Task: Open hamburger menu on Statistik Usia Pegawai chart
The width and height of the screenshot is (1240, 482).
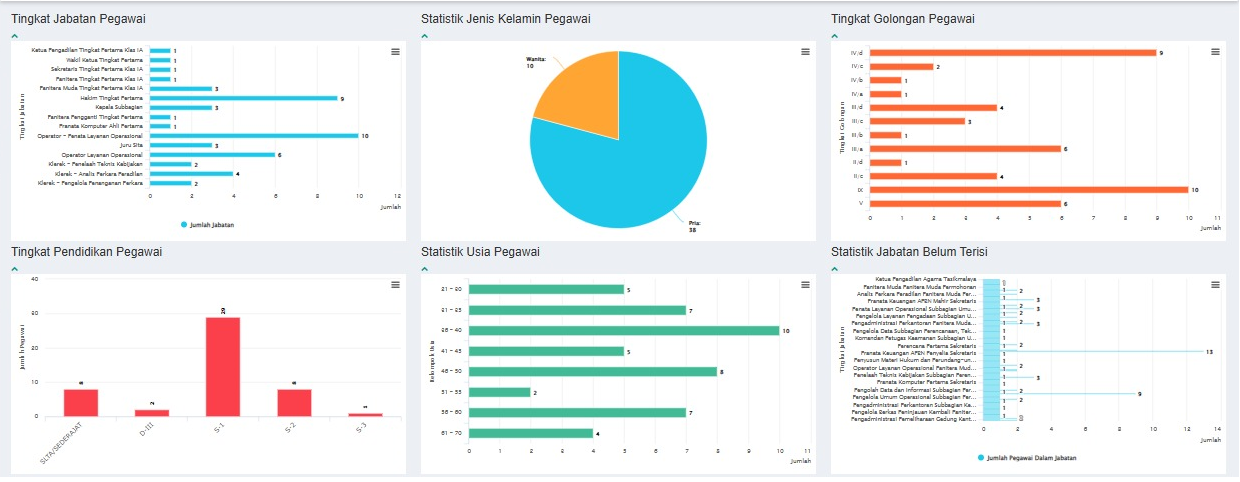Action: point(805,285)
